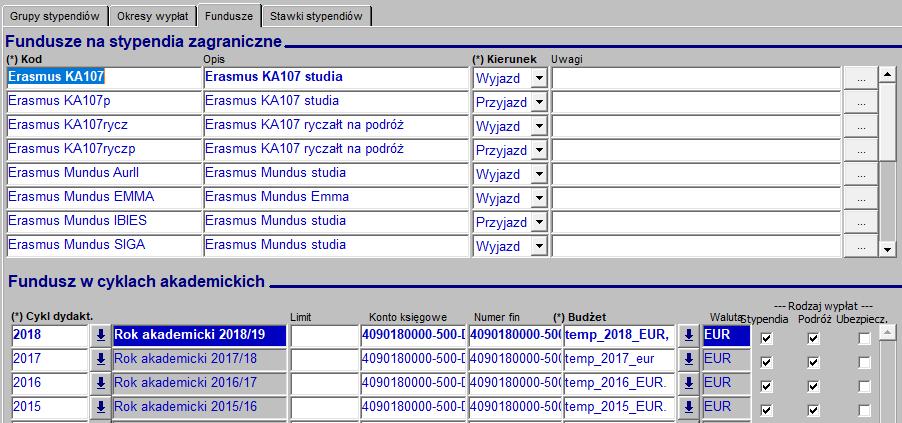Image resolution: width=902 pixels, height=423 pixels.
Task: Open notes editor button for Erasmus Mundus Aurll
Action: tap(861, 174)
